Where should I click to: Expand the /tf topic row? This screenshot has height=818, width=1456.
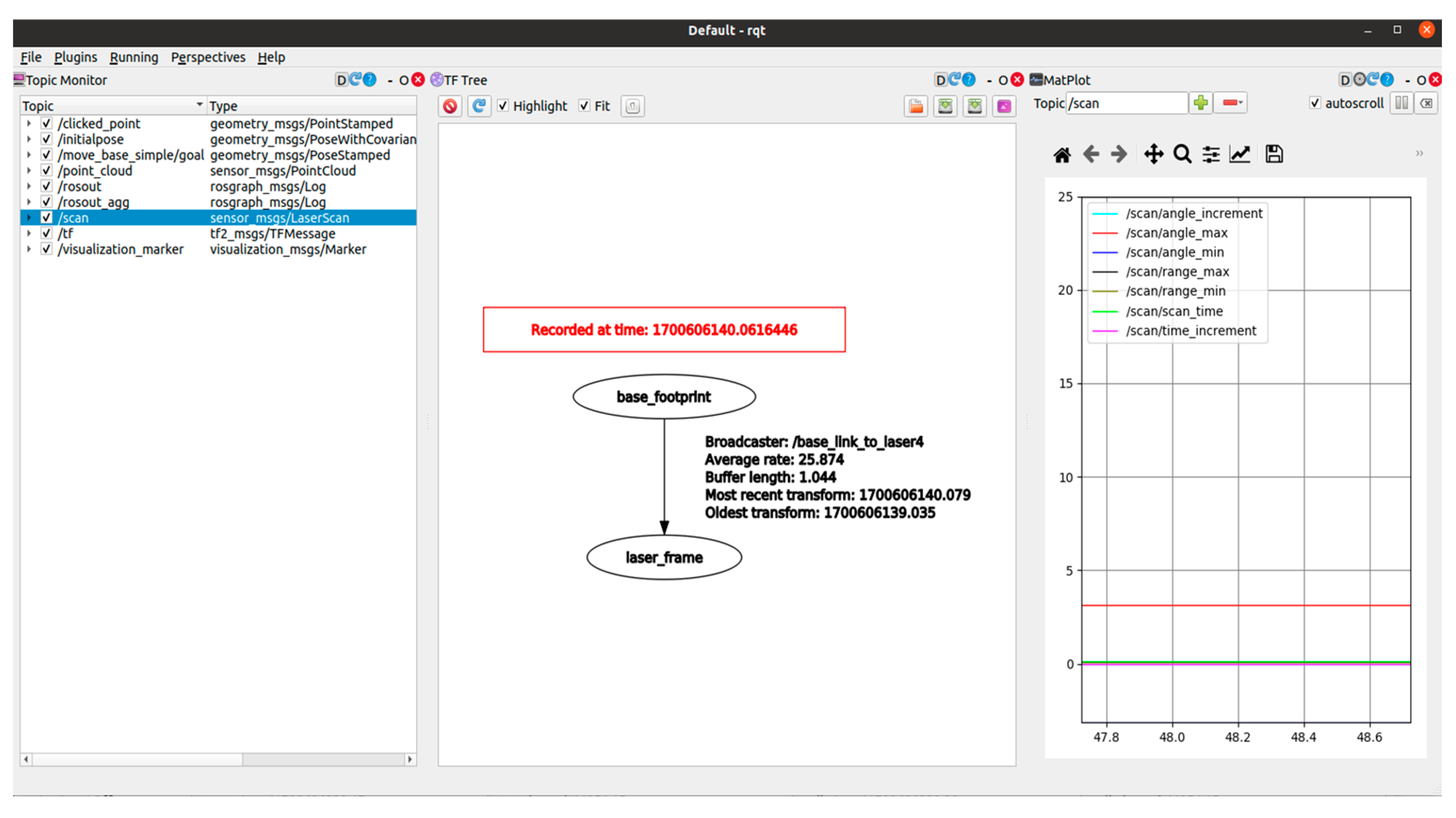click(29, 233)
